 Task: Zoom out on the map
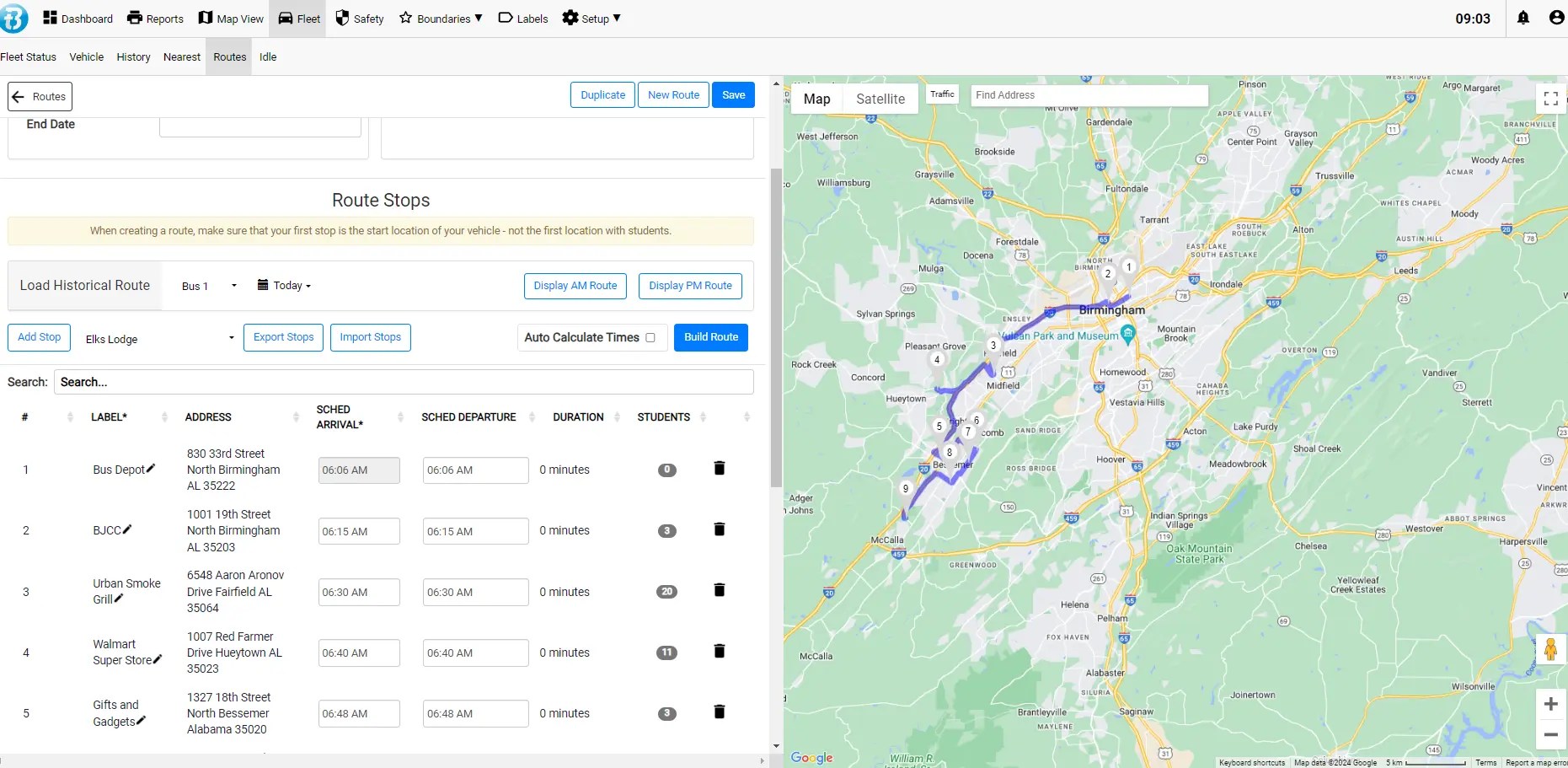(x=1550, y=734)
